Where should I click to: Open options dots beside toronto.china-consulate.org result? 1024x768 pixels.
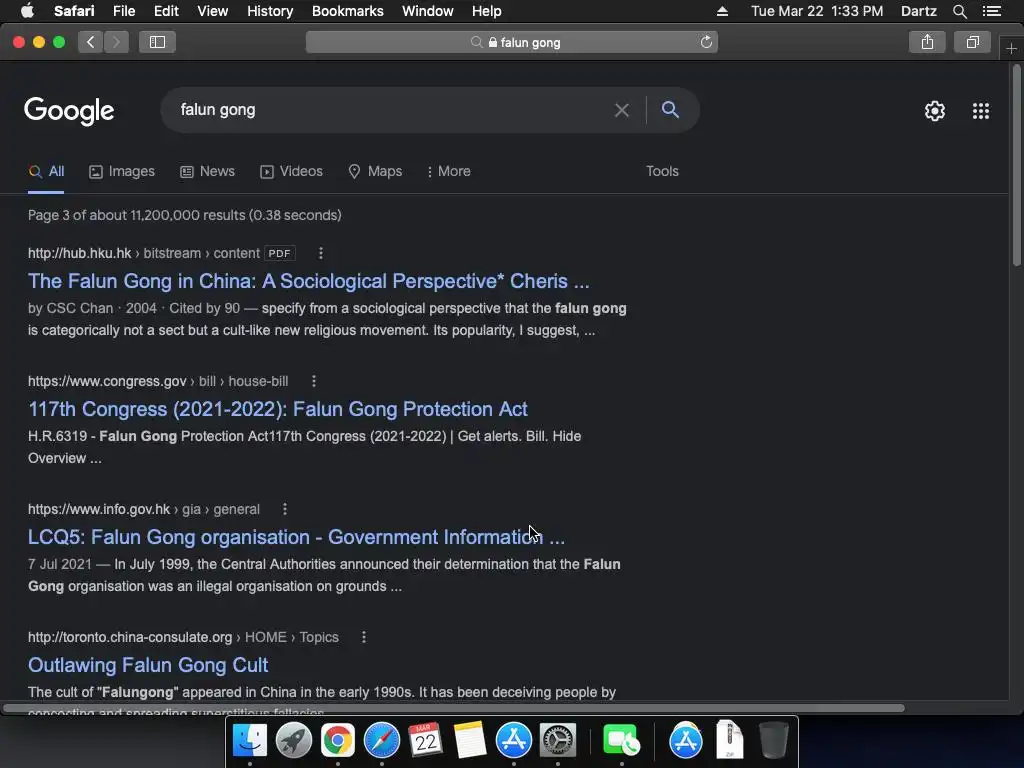point(364,637)
